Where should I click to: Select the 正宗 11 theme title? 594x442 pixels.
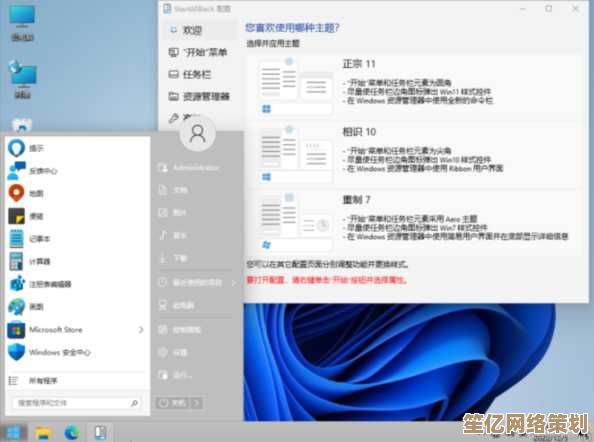[359, 64]
